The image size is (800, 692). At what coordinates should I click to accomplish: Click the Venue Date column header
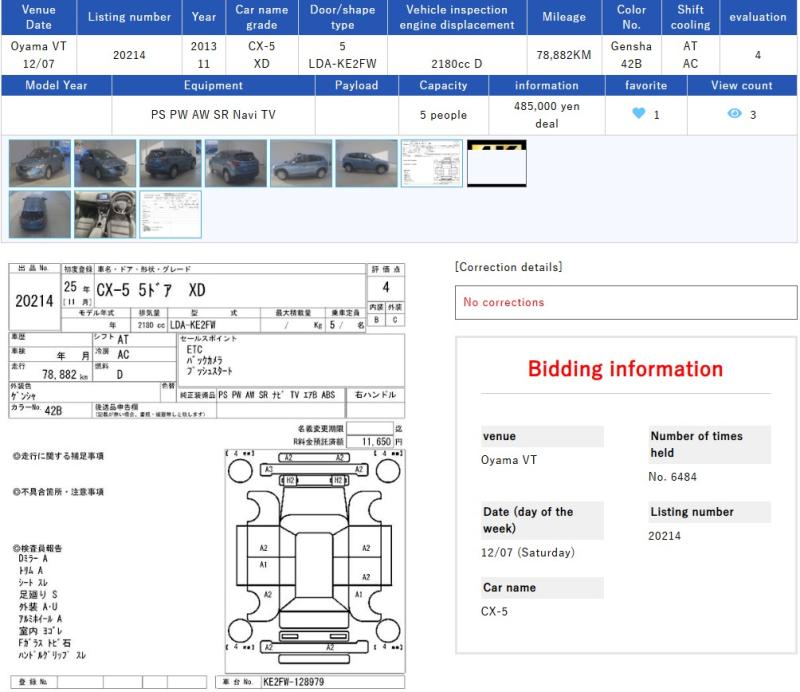tap(39, 17)
